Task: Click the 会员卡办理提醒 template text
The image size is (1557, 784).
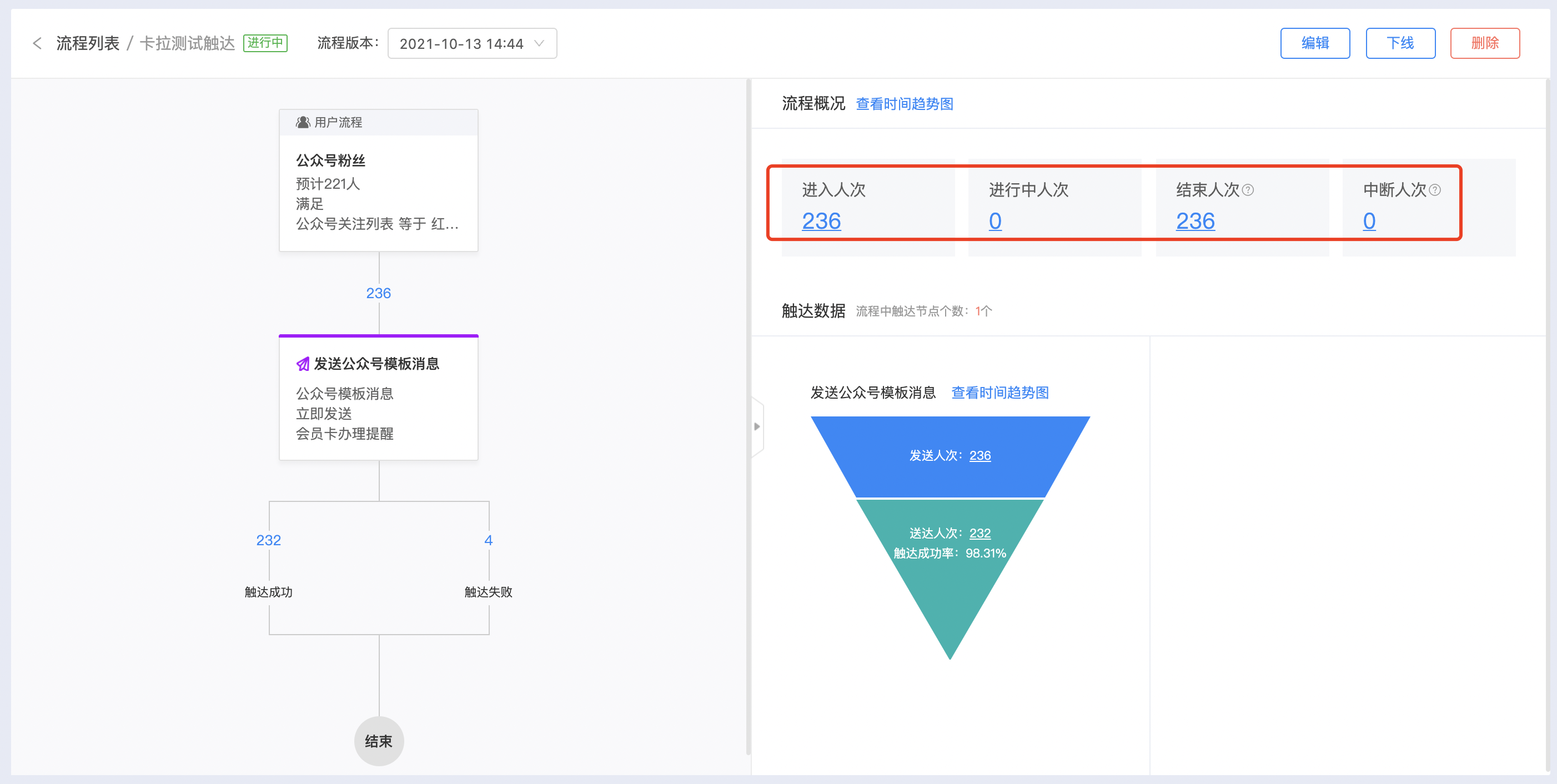Action: pos(344,434)
